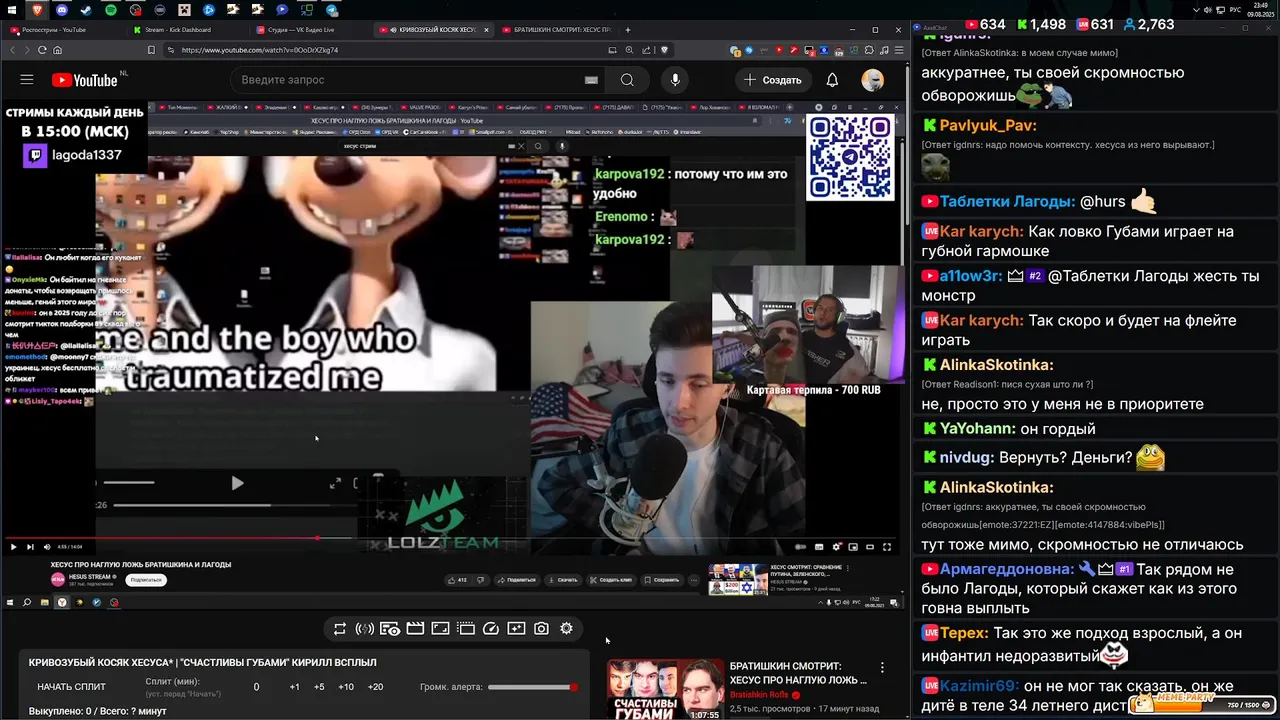Click the YouTube search magnifier button
This screenshot has width=1280, height=720.
tap(627, 80)
